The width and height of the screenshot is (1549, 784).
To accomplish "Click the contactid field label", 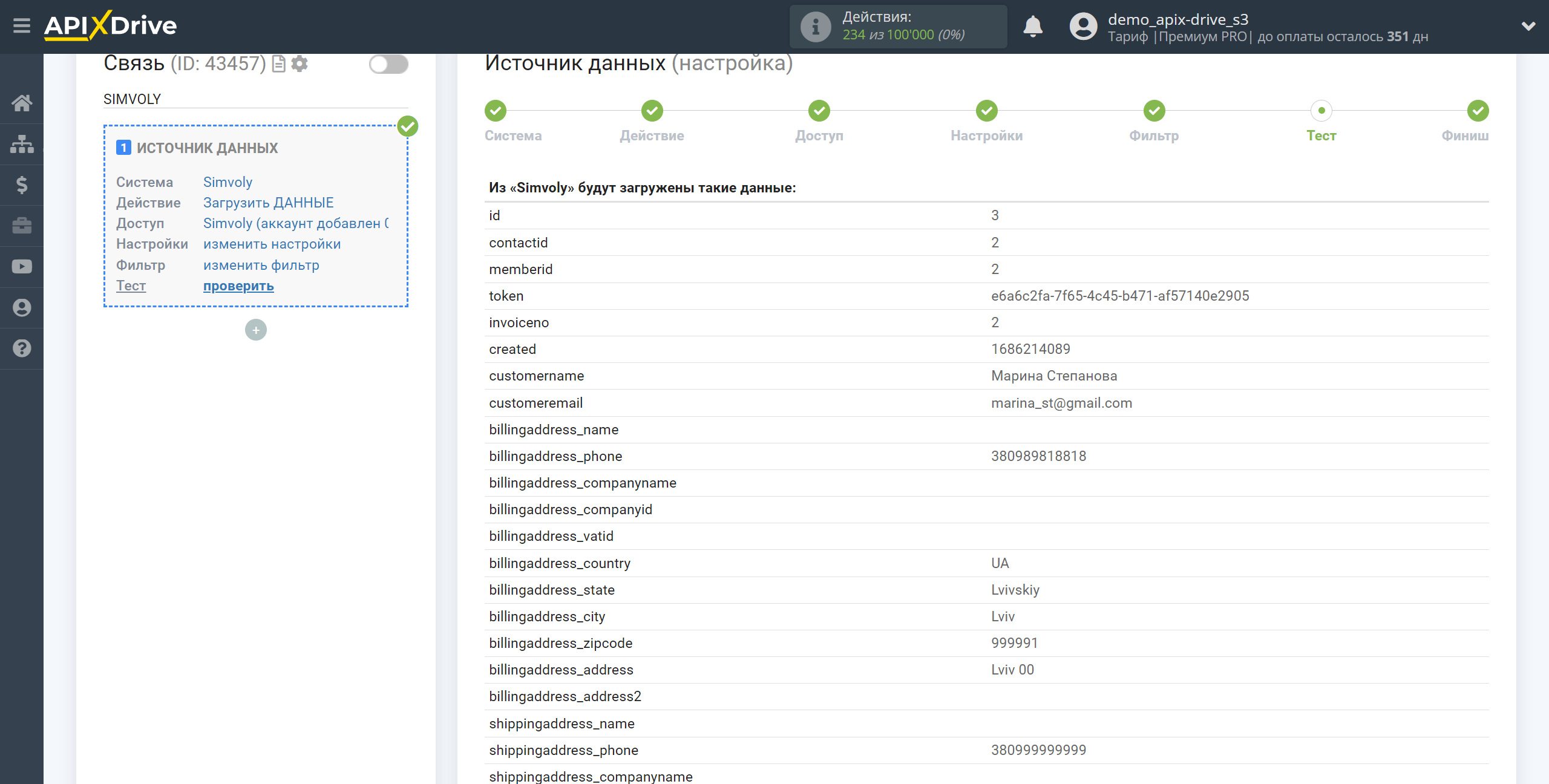I will tap(518, 243).
